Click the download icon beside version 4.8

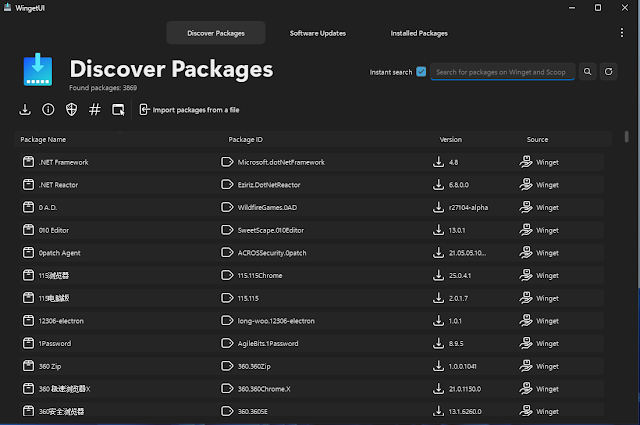pyautogui.click(x=438, y=162)
